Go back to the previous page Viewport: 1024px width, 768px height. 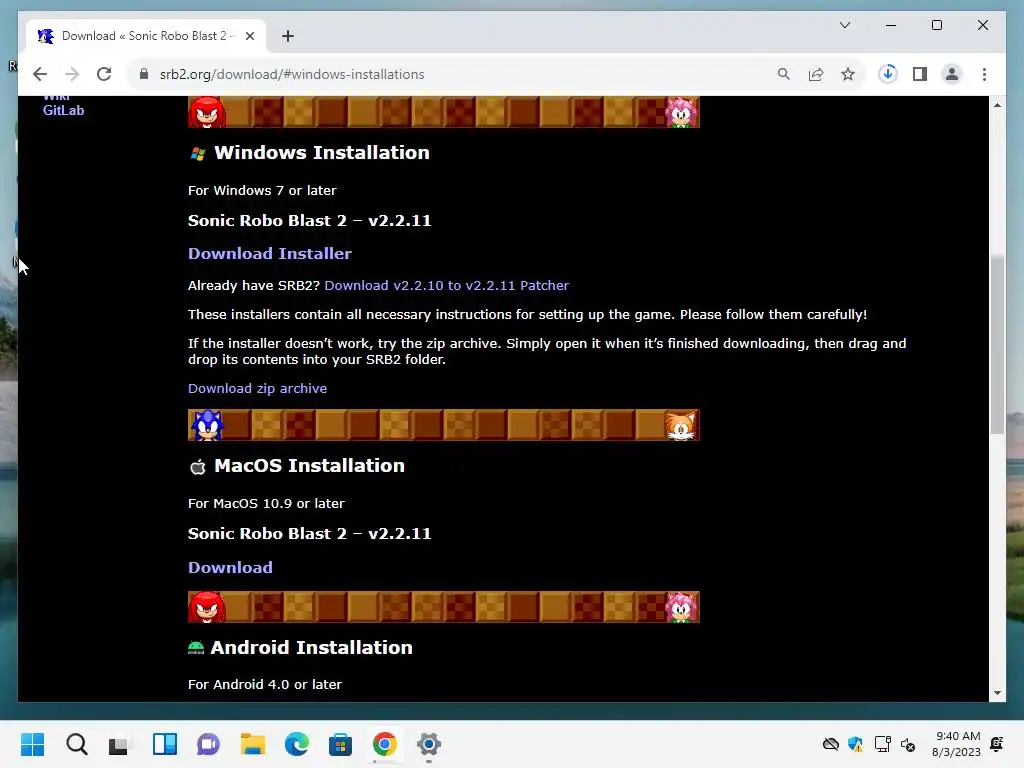point(40,74)
